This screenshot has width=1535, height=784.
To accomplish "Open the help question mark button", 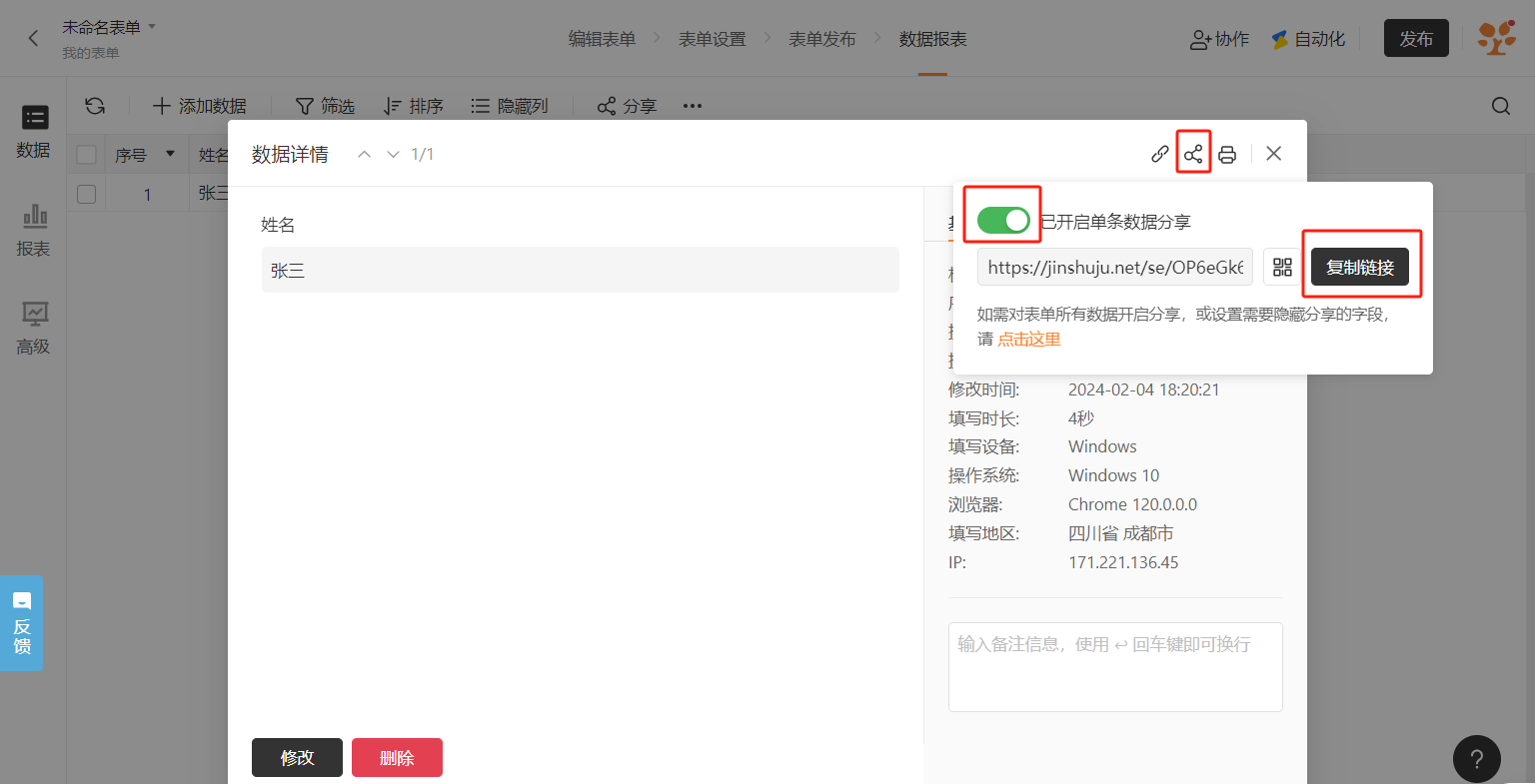I will point(1477,759).
